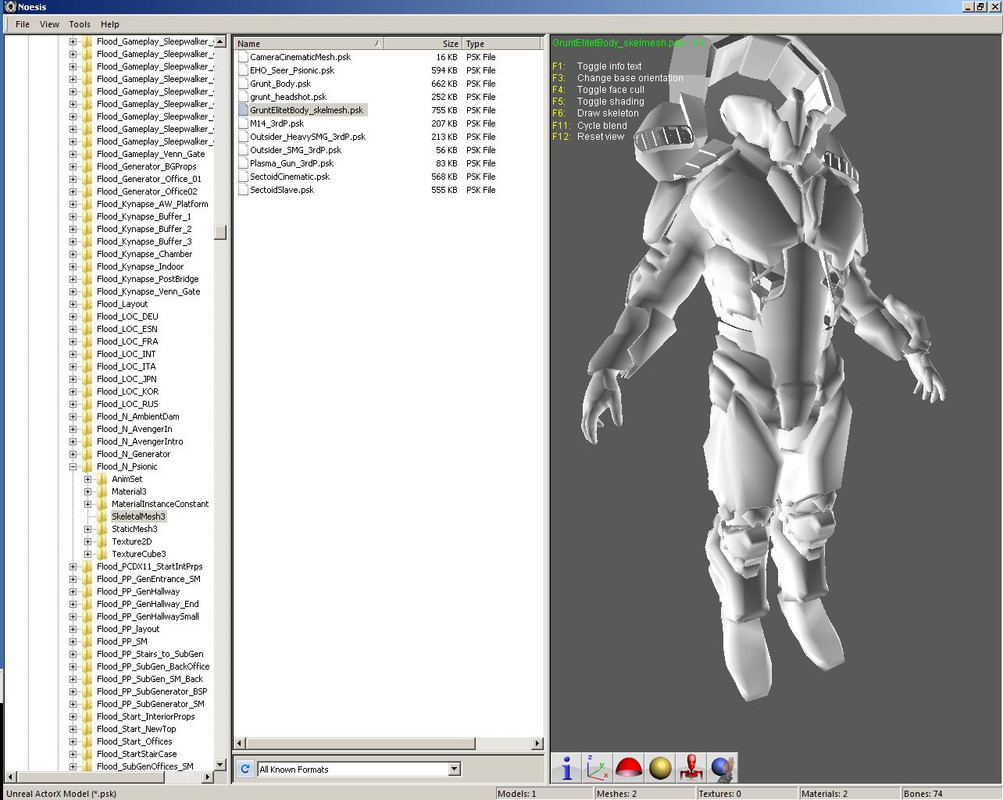
Task: Click the file icon of CameraCinematicMesh.psk
Action: coord(243,57)
